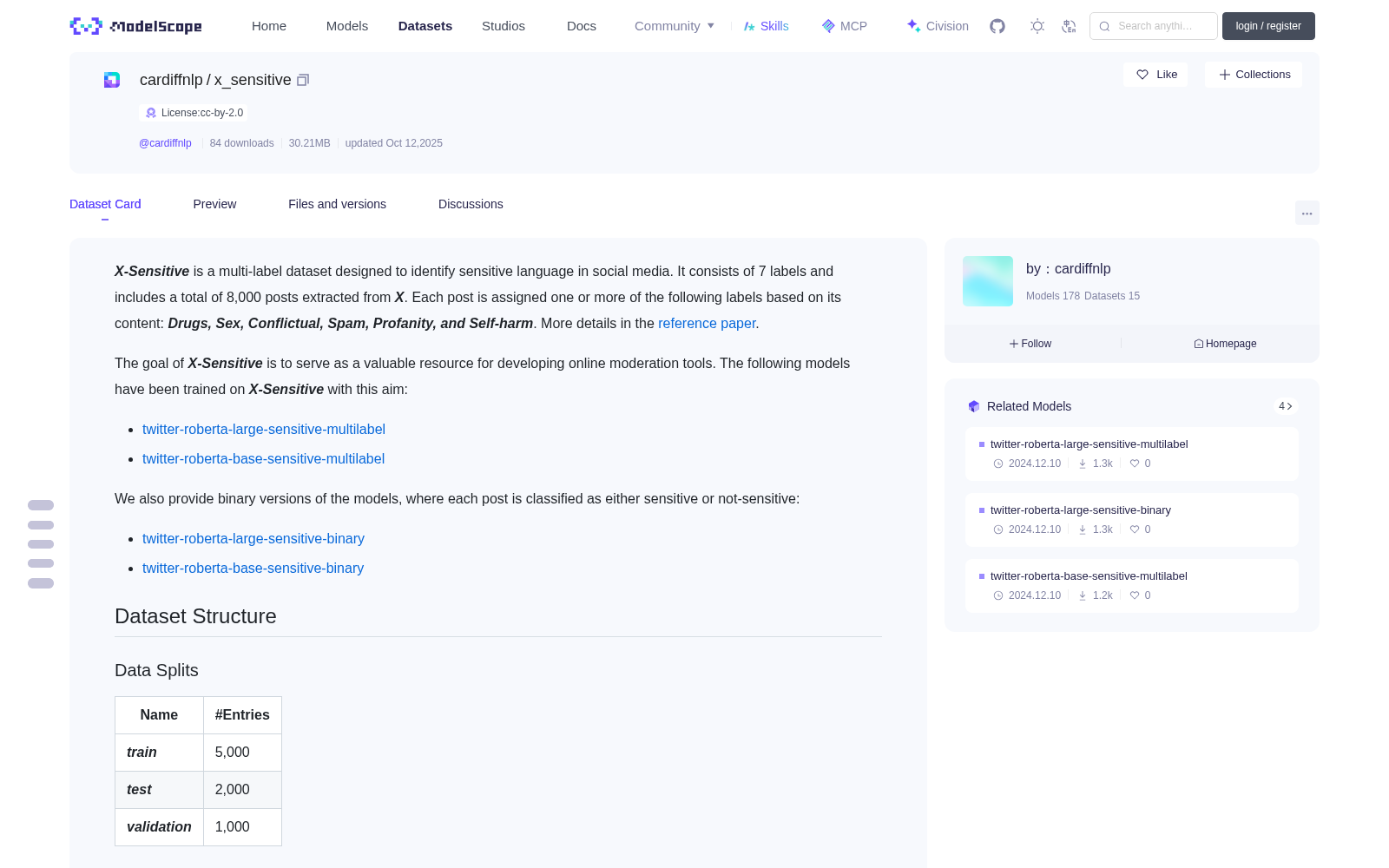
Task: Click the login / register button
Action: click(1268, 26)
